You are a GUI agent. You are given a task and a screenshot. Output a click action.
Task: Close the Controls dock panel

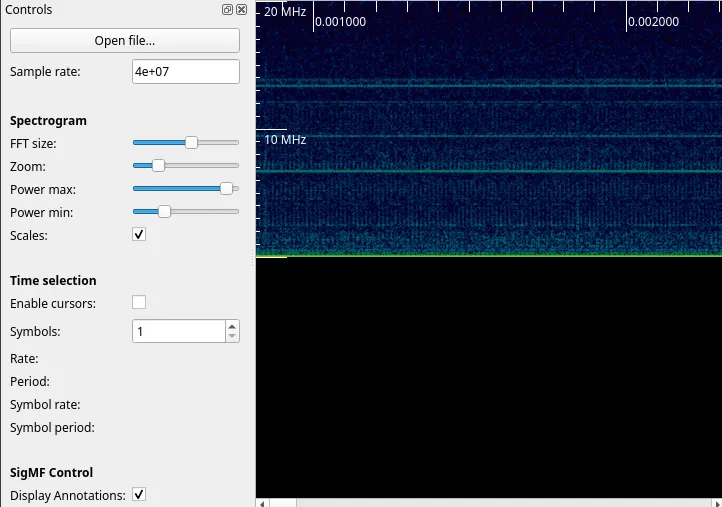click(241, 10)
